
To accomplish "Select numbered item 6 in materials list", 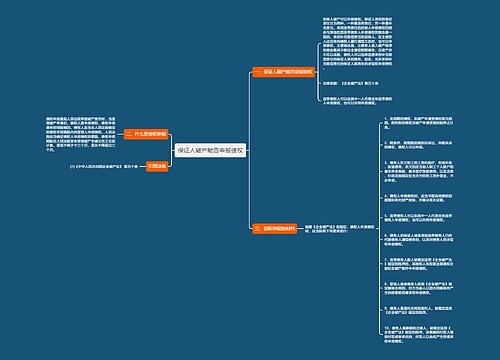I will click(x=418, y=240).
